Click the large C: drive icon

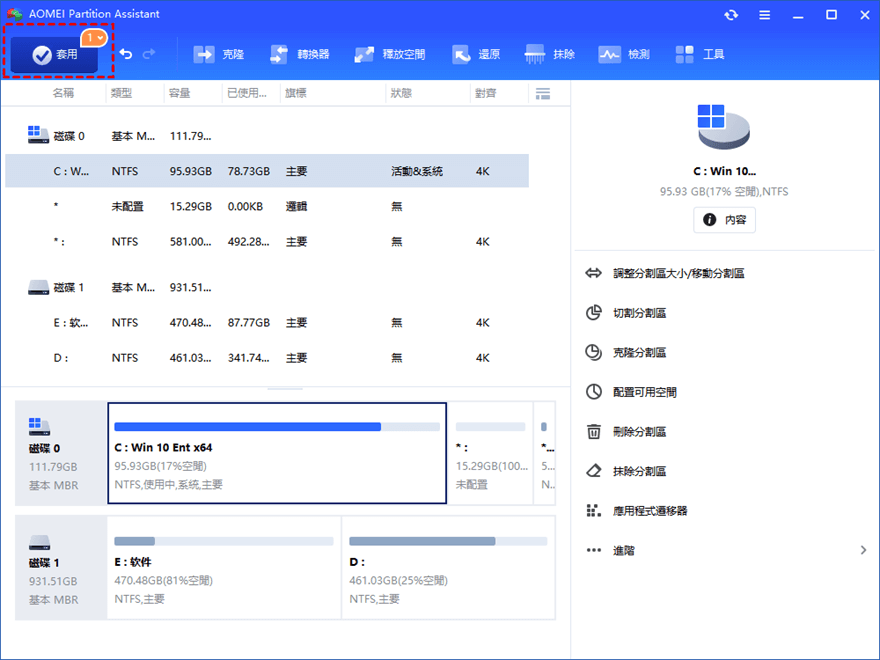(x=723, y=127)
